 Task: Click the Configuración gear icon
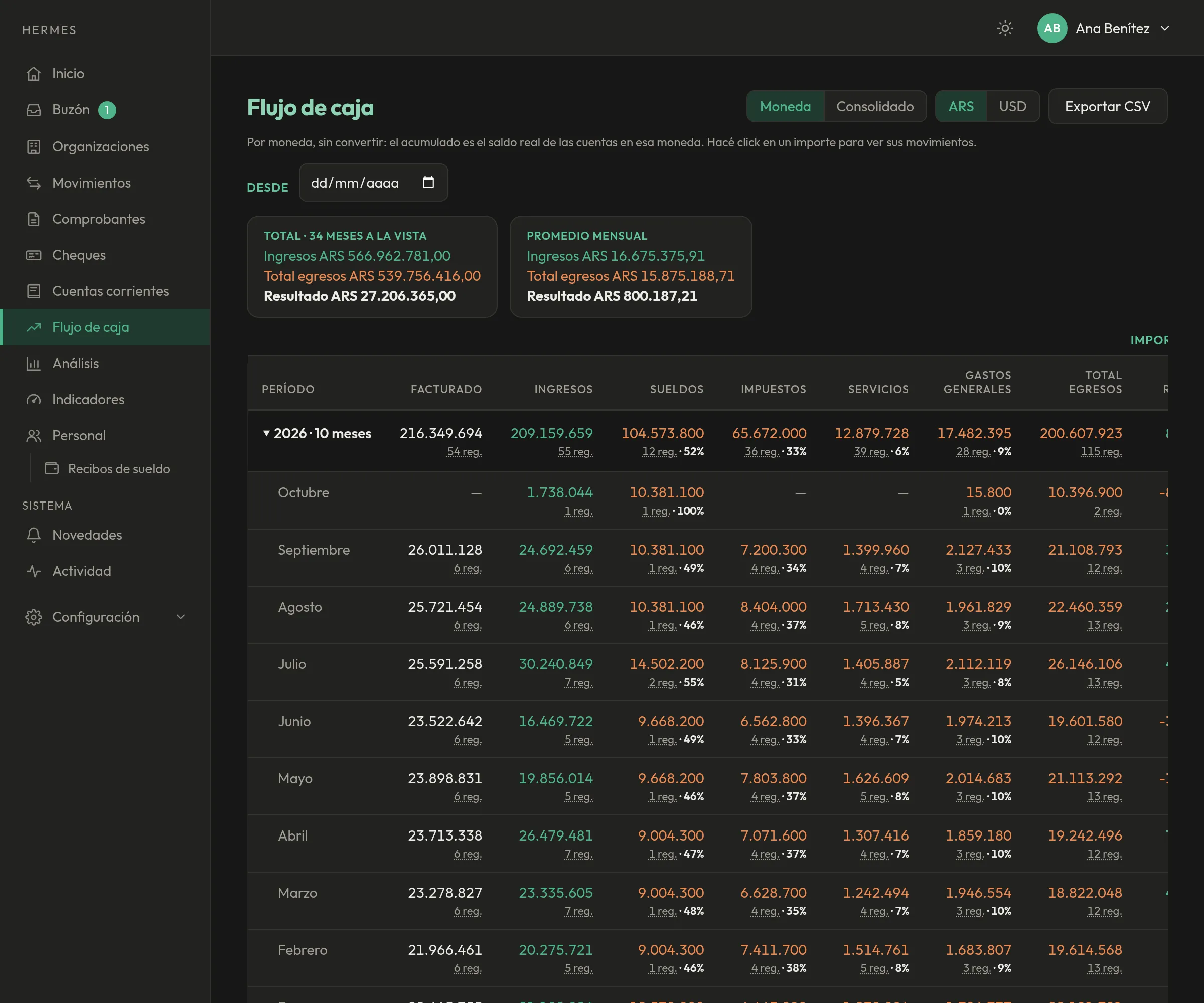pyautogui.click(x=33, y=617)
